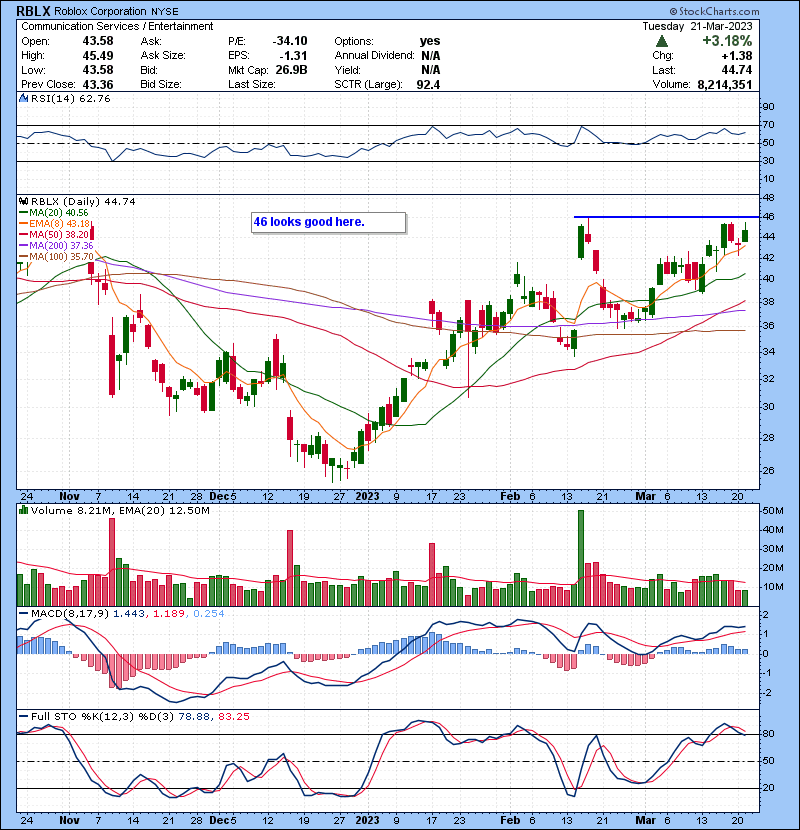Screen dimensions: 800x830
Task: Click the RSI(14) 62.76 indicator label
Action: tap(70, 98)
